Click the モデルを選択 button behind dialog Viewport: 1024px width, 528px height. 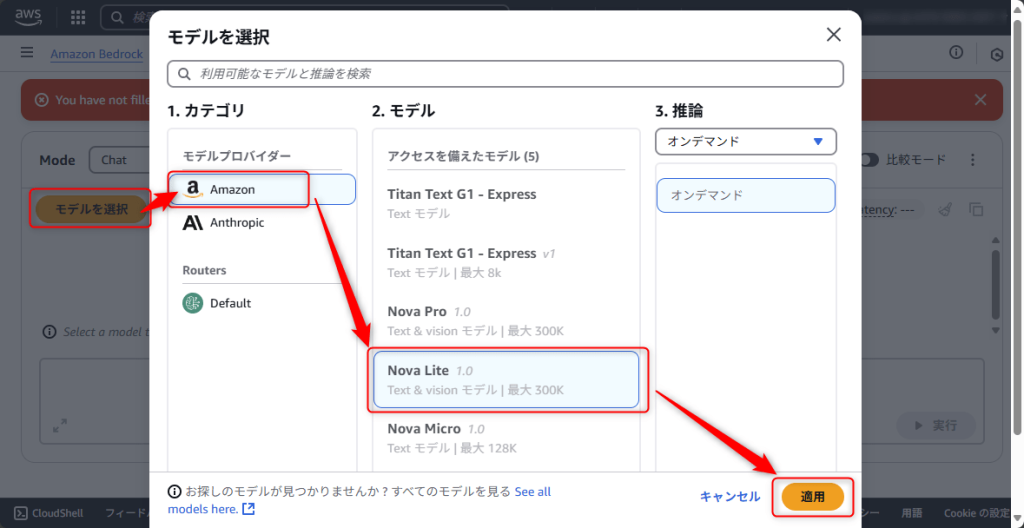pos(91,209)
